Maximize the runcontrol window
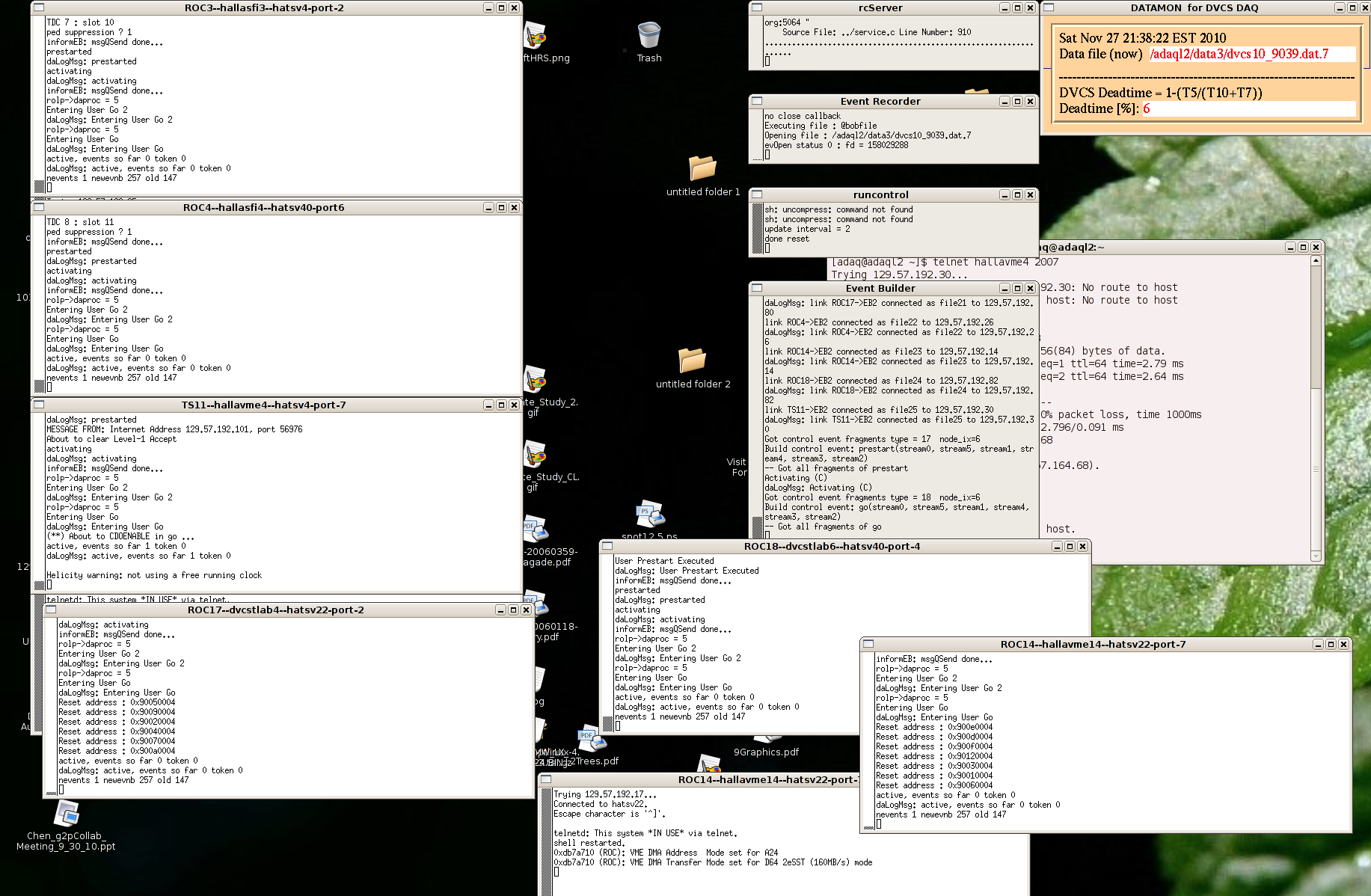This screenshot has width=1371, height=896. [x=1017, y=194]
